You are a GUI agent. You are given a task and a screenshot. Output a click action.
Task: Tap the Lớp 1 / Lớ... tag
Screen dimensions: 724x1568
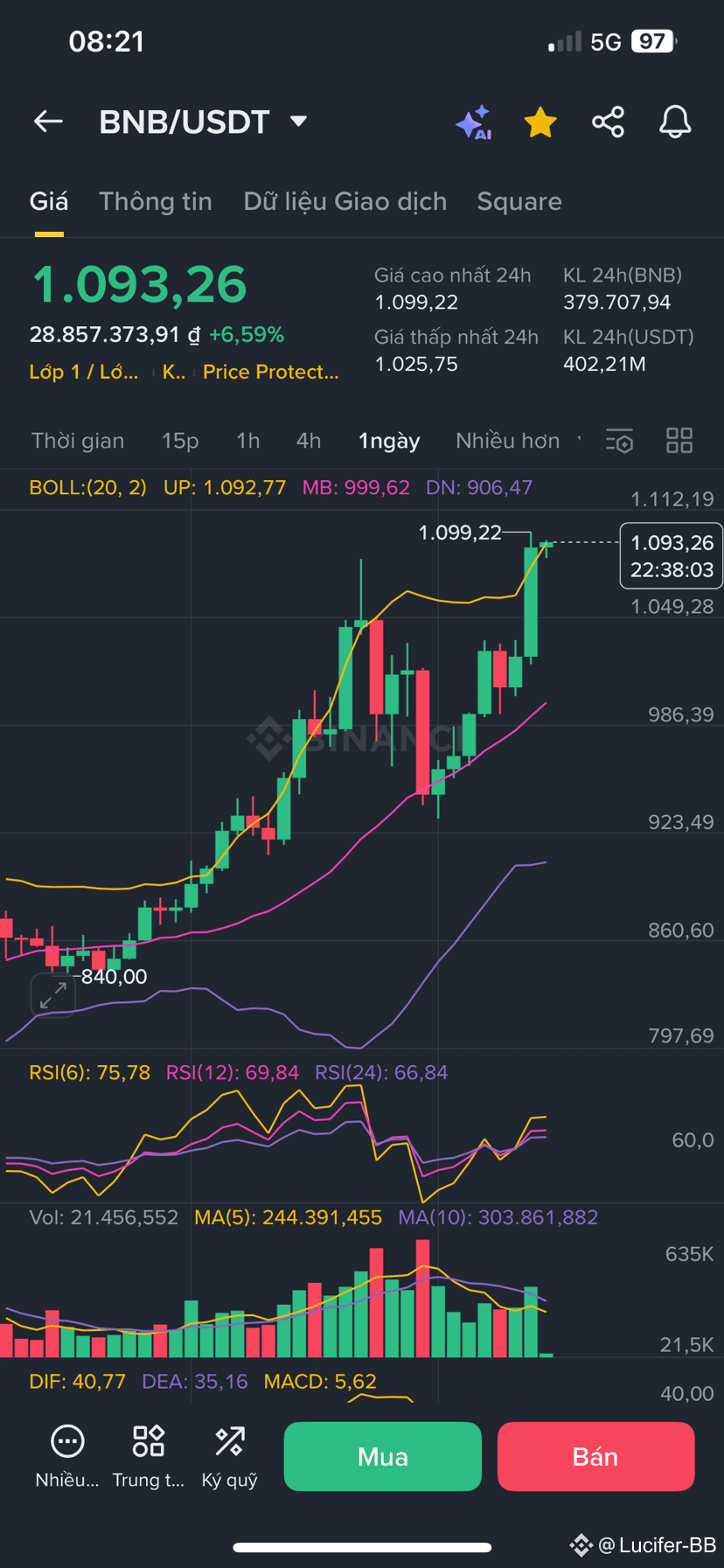coord(84,372)
